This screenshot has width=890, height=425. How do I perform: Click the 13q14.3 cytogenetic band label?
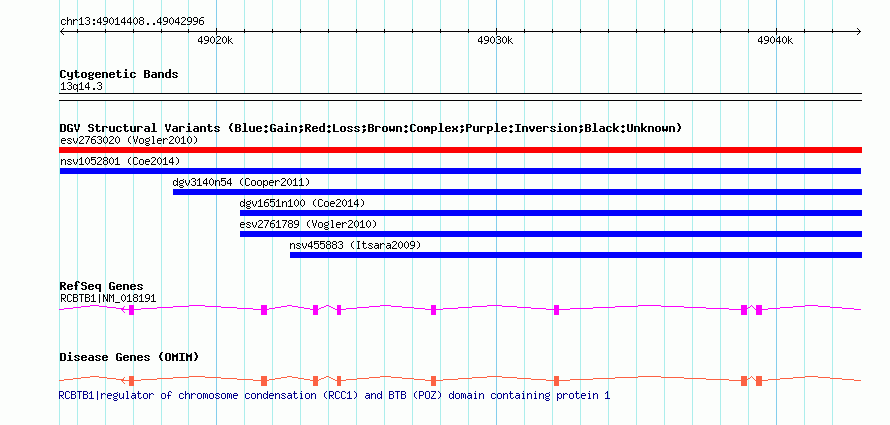pyautogui.click(x=81, y=87)
